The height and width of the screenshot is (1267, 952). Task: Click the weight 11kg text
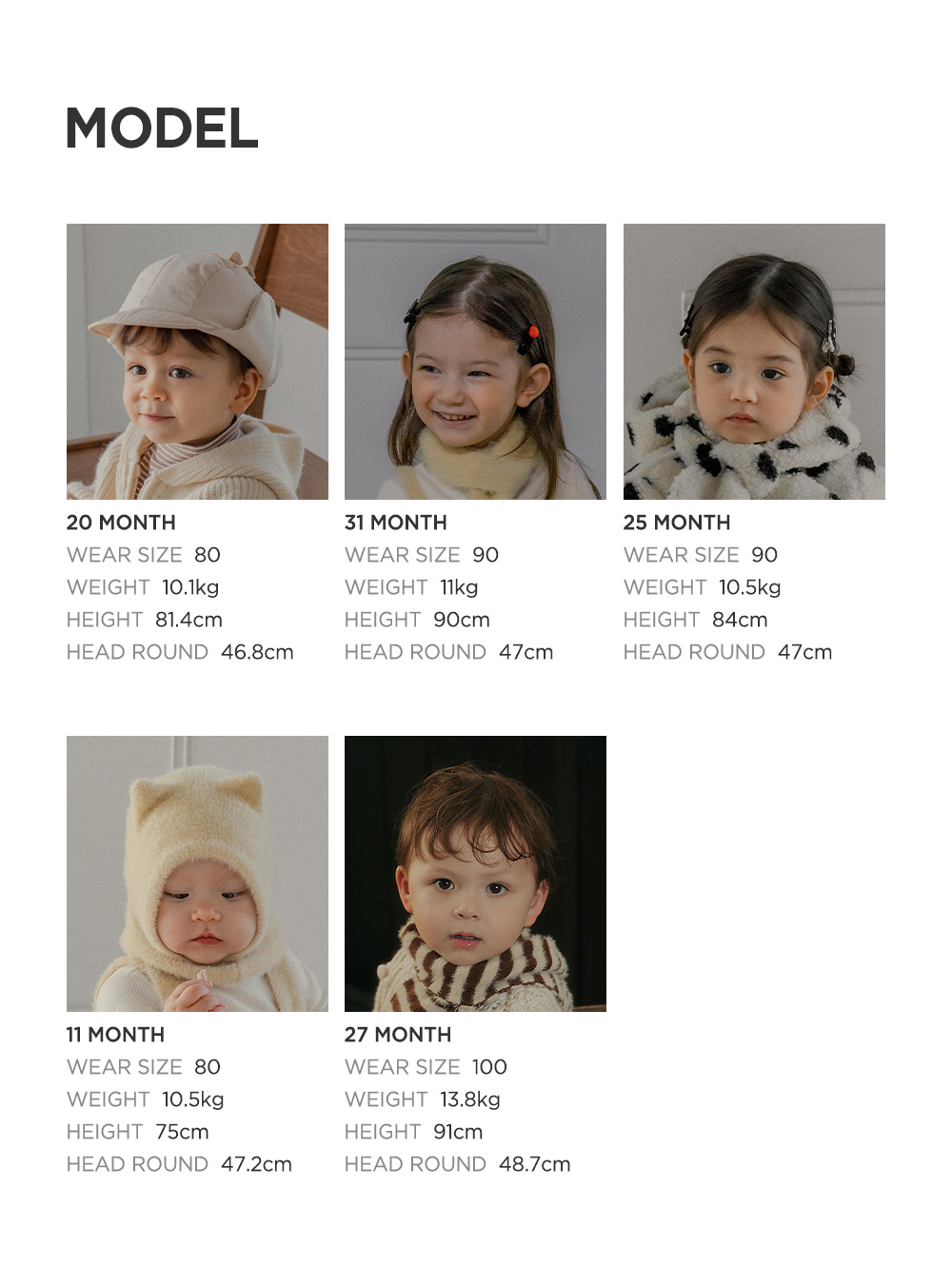pyautogui.click(x=411, y=587)
